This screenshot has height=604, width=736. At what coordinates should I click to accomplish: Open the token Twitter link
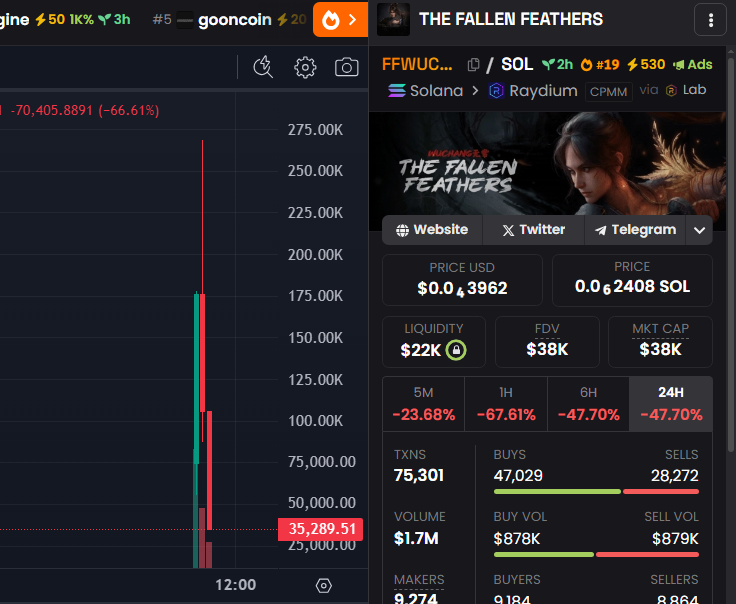click(x=534, y=229)
